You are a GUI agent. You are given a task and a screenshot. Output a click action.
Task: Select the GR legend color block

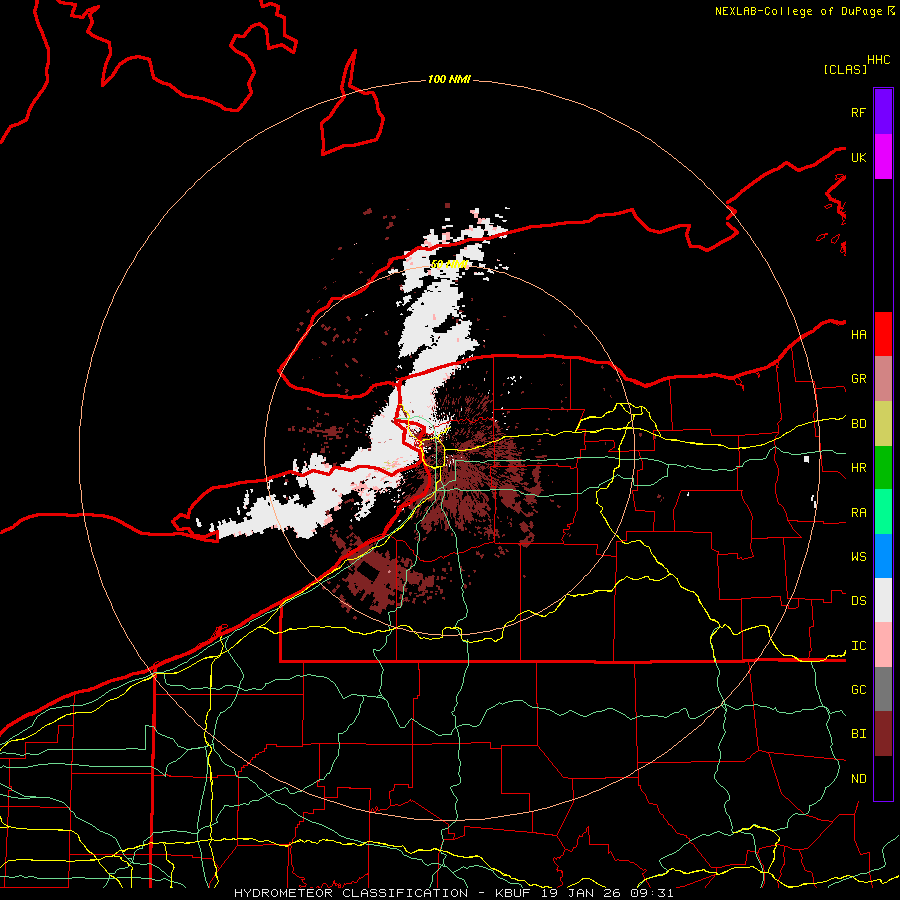point(883,378)
